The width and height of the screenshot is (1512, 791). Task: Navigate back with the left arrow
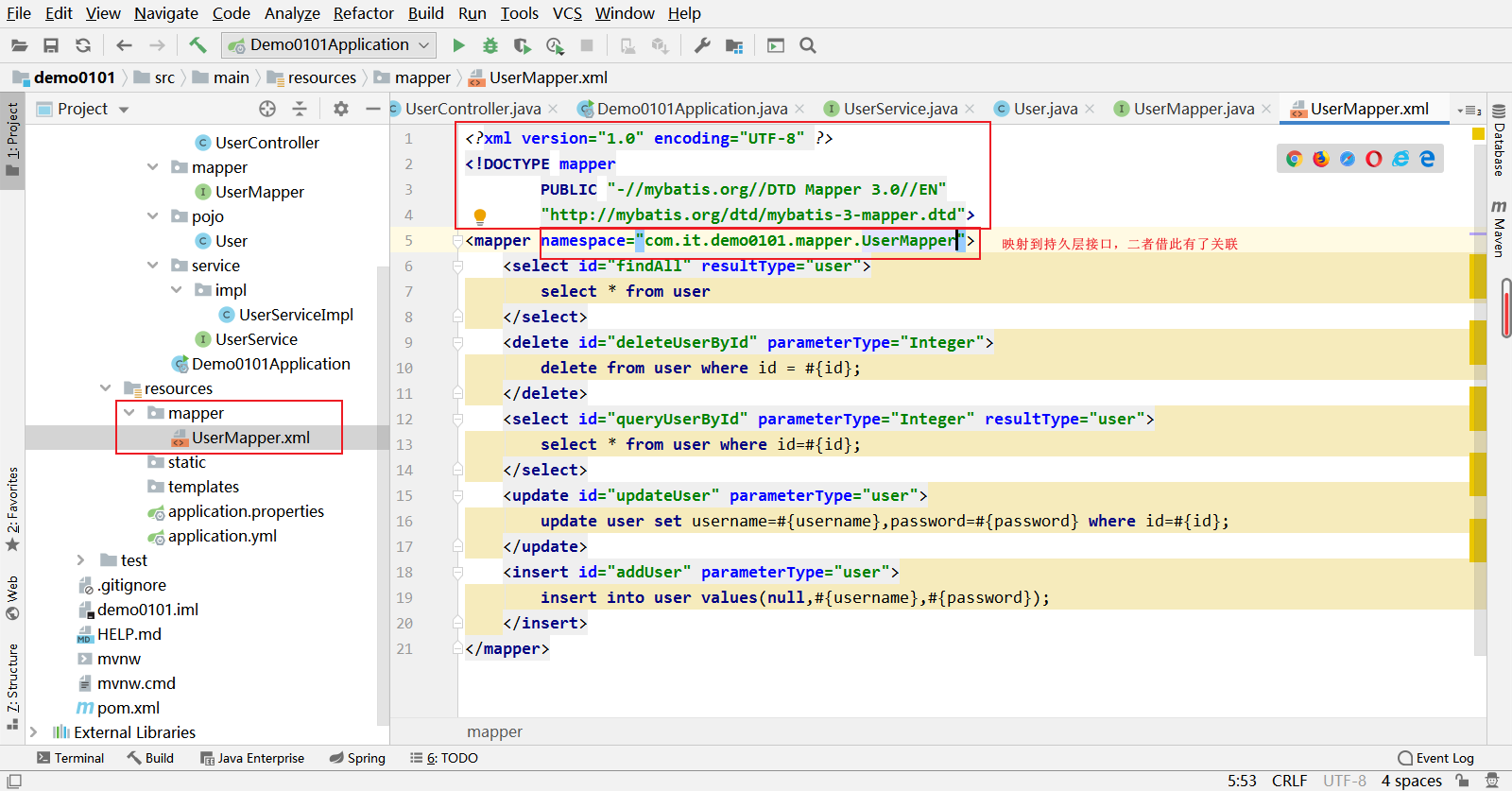(x=124, y=45)
